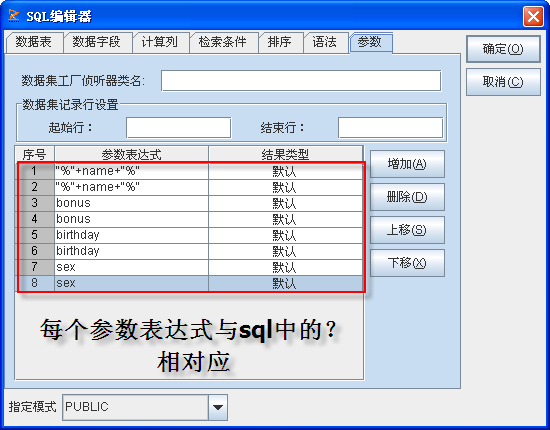
Task: Click the 起始行 input field
Action: pyautogui.click(x=179, y=128)
